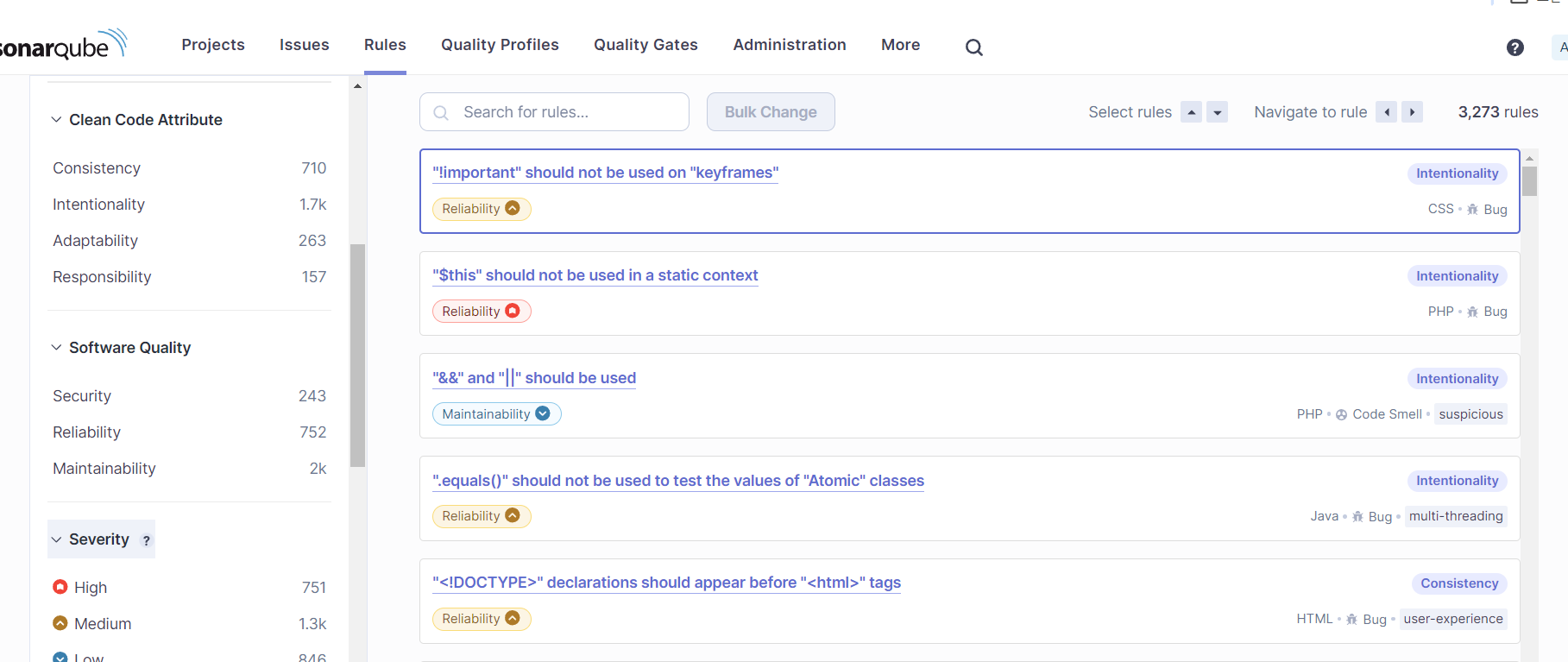Select previous rule with up arrow
1568x662 pixels.
point(1191,112)
